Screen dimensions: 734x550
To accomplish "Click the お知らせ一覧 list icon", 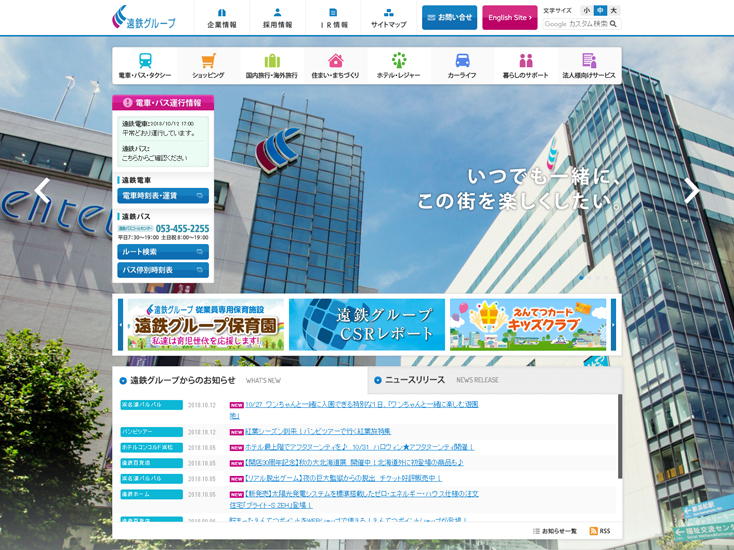I will coord(536,531).
